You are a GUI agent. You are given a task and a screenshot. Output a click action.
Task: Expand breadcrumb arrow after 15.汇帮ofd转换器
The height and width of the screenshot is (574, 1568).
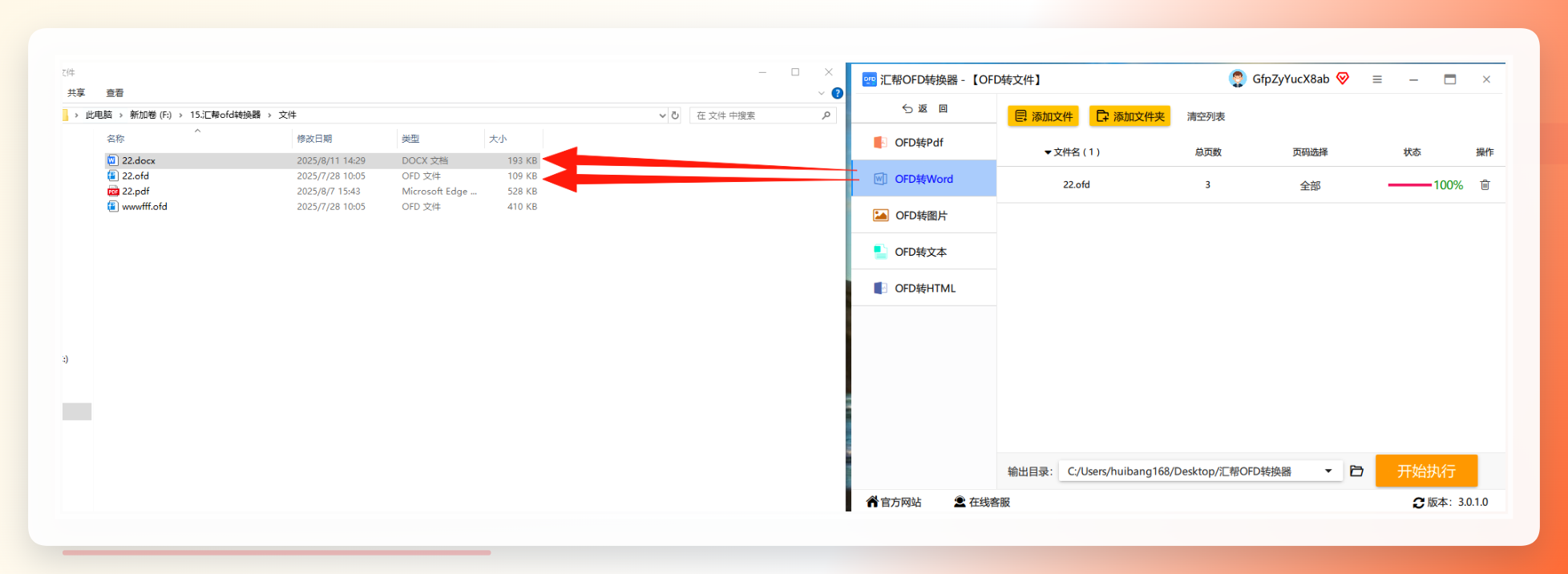(269, 115)
